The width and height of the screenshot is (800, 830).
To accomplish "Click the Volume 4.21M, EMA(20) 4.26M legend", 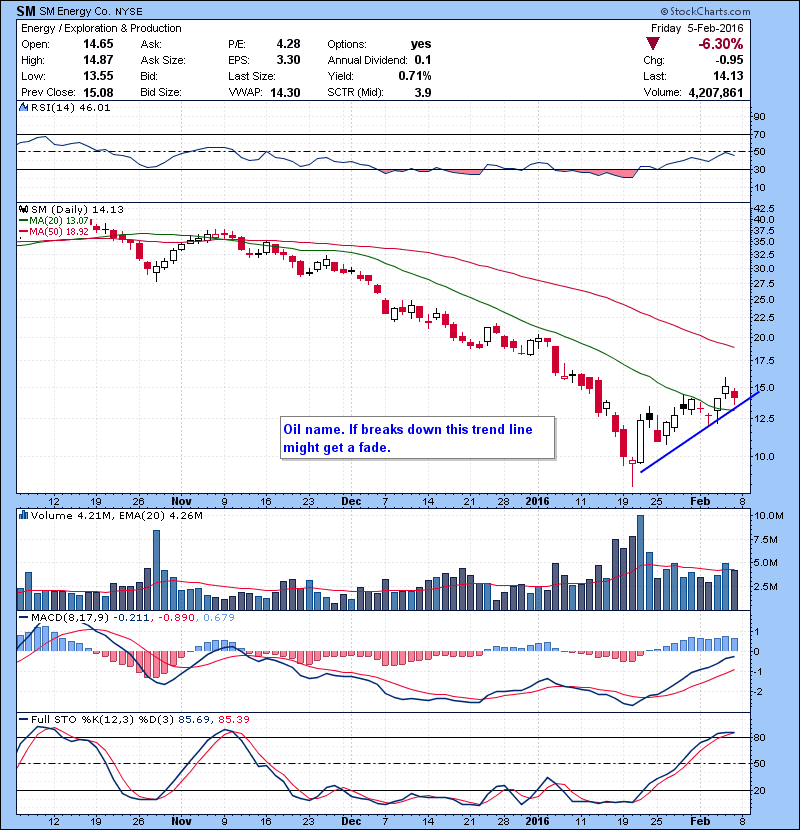I will pyautogui.click(x=116, y=515).
